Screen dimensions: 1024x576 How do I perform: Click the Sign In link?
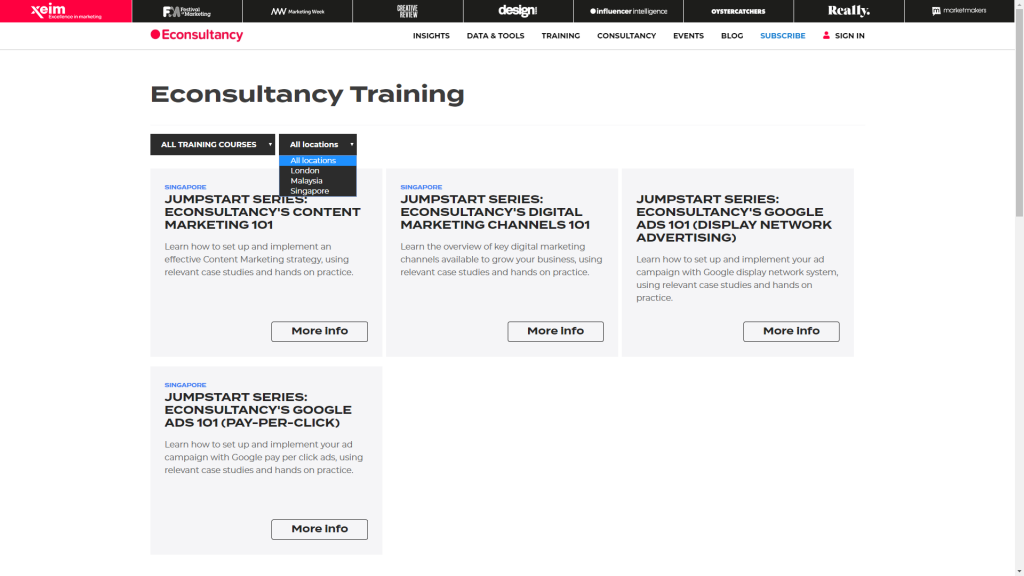[850, 36]
